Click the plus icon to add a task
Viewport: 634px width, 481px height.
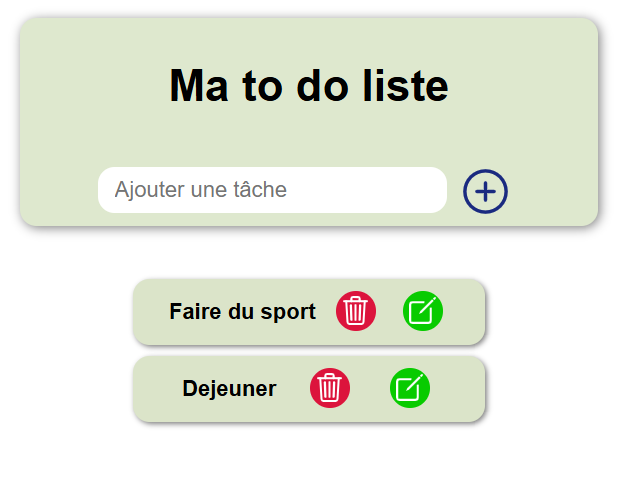(485, 191)
